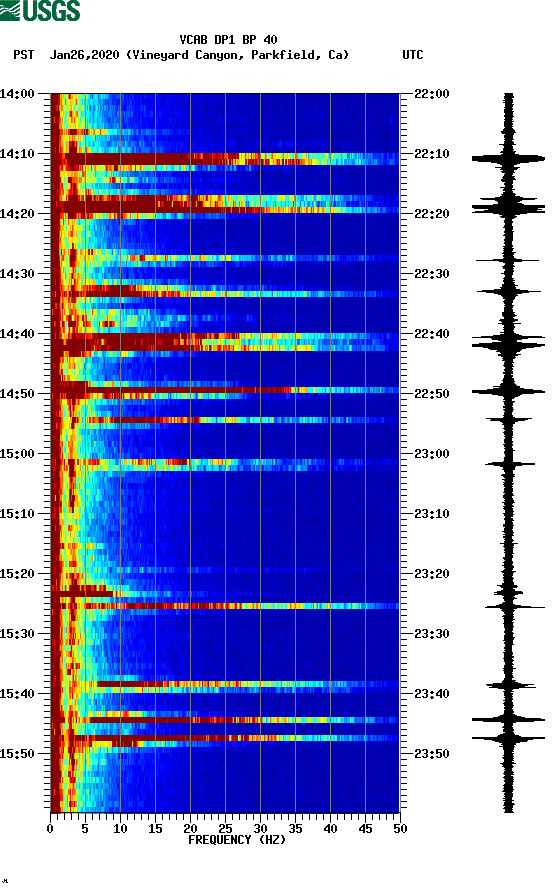Click the seismogram spike at 22:10 UTC
This screenshot has height=892, width=552.
click(508, 159)
